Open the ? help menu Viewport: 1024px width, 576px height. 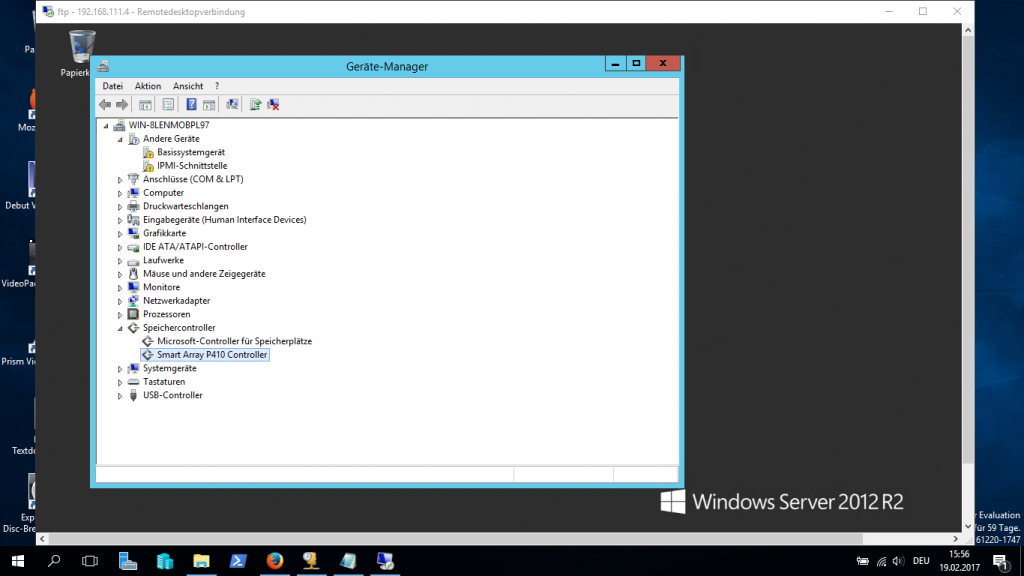217,86
